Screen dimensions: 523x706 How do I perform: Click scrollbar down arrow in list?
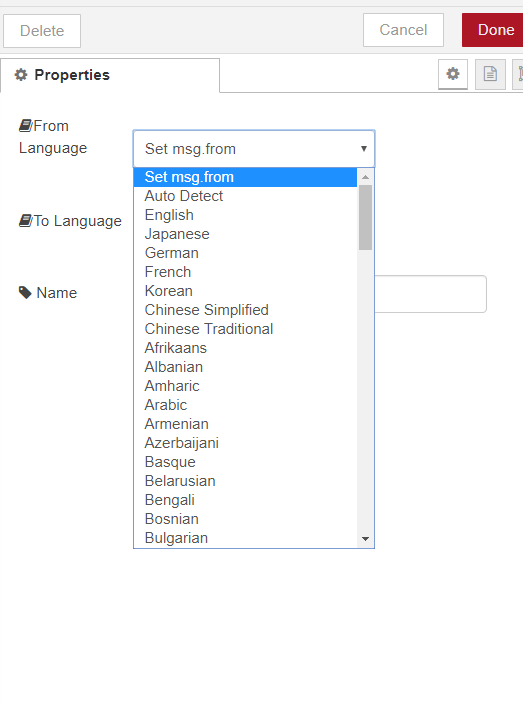(x=365, y=539)
